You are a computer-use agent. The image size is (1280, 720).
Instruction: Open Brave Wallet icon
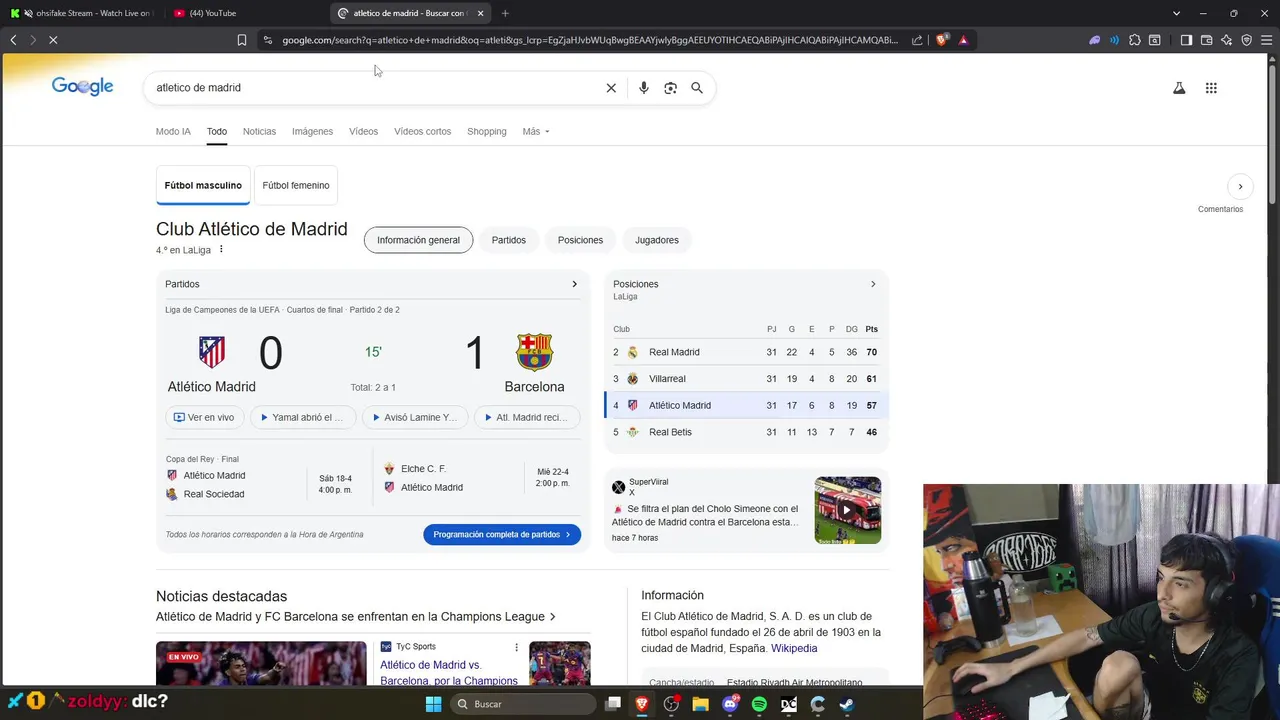(1206, 40)
